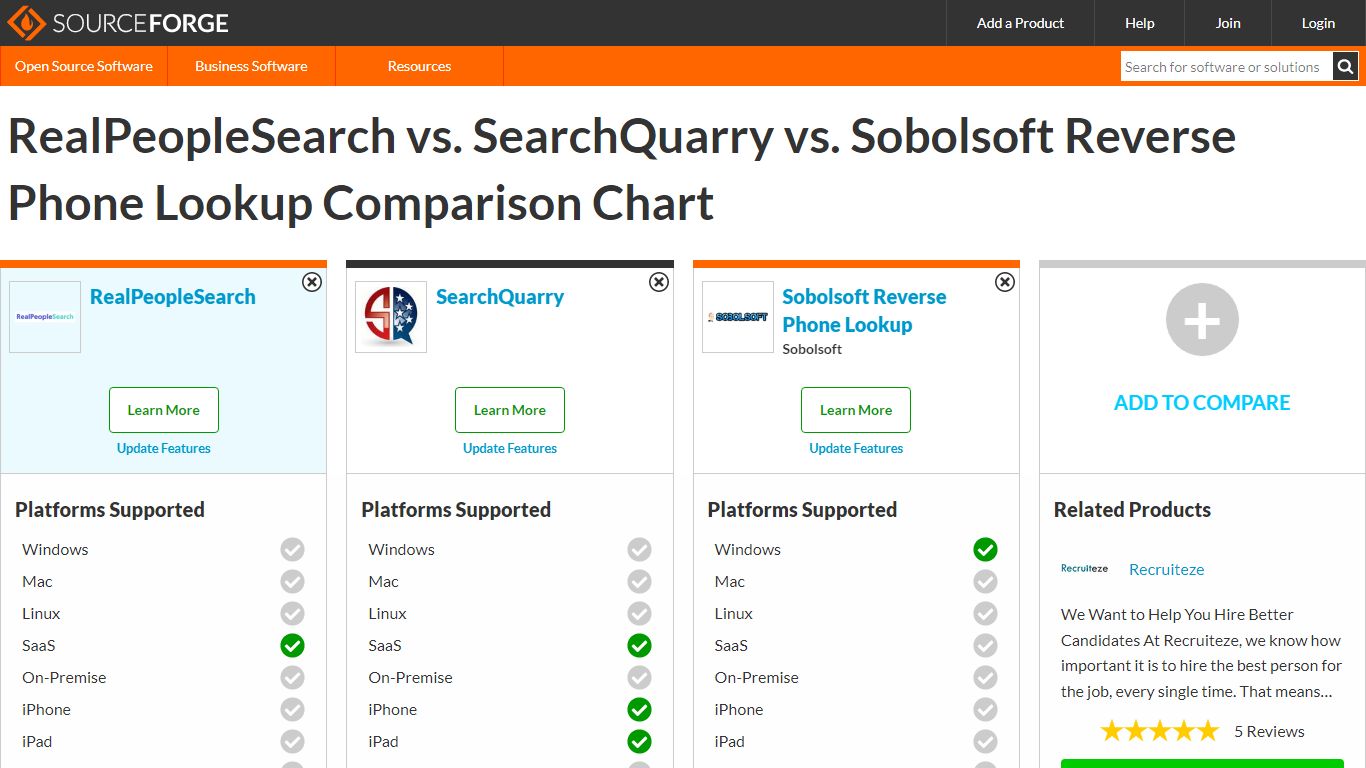Viewport: 1366px width, 768px height.
Task: Focus the software search field
Action: [1226, 67]
